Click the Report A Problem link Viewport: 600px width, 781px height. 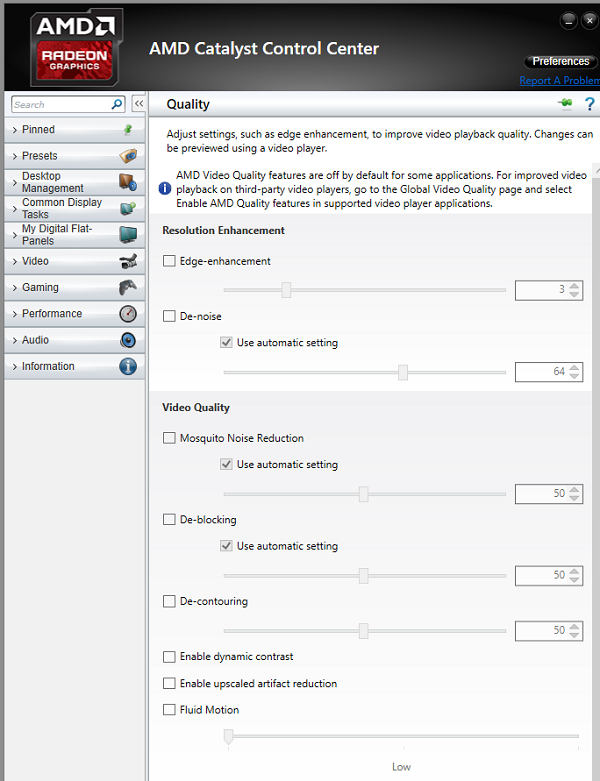coord(559,80)
